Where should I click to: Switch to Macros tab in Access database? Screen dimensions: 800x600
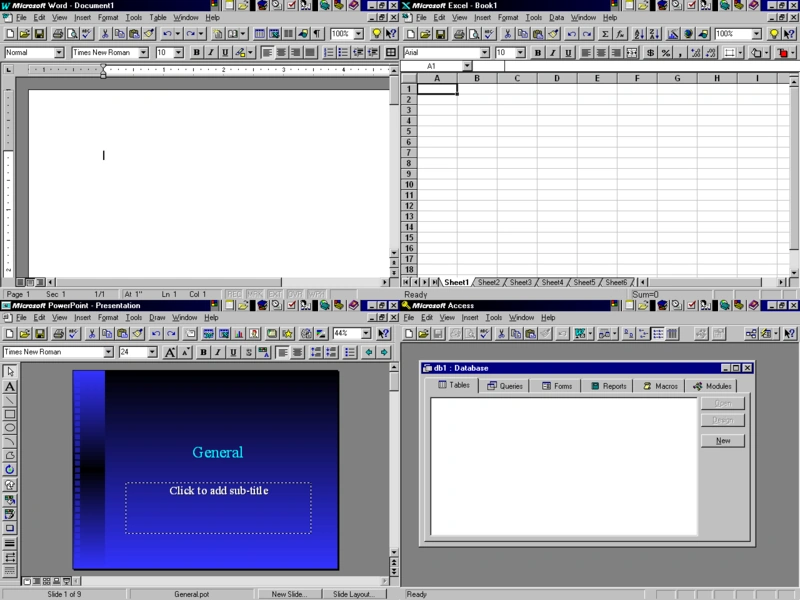[661, 386]
